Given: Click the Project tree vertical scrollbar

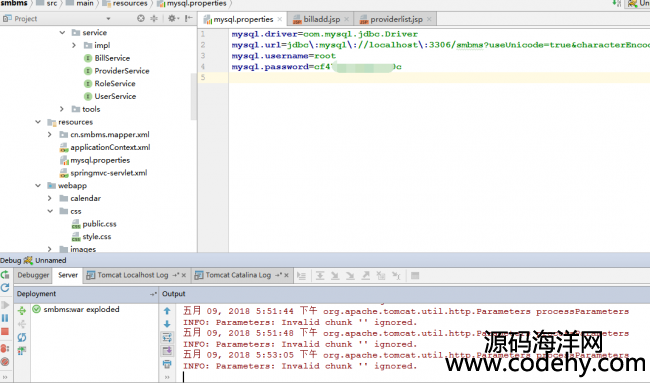Looking at the screenshot, I should coord(194,97).
